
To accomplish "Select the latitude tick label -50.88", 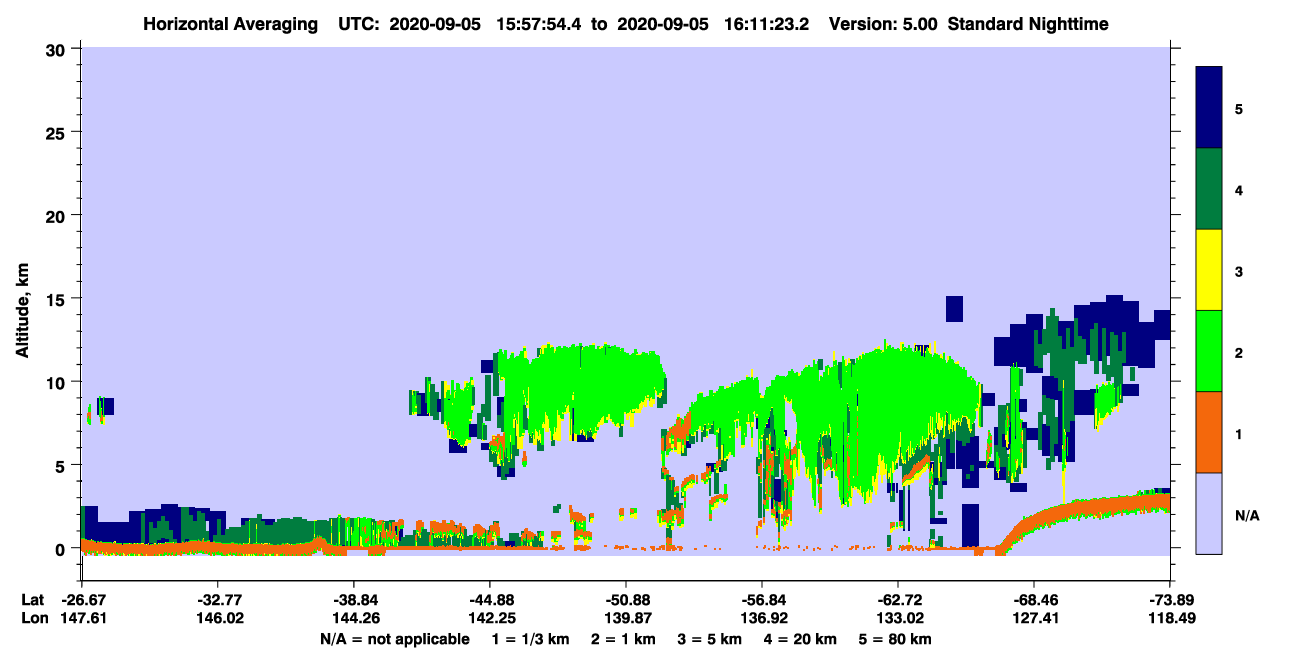I will pyautogui.click(x=626, y=600).
